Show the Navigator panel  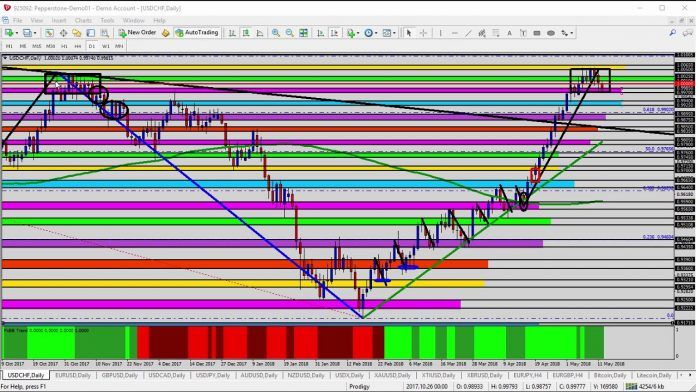click(x=77, y=33)
